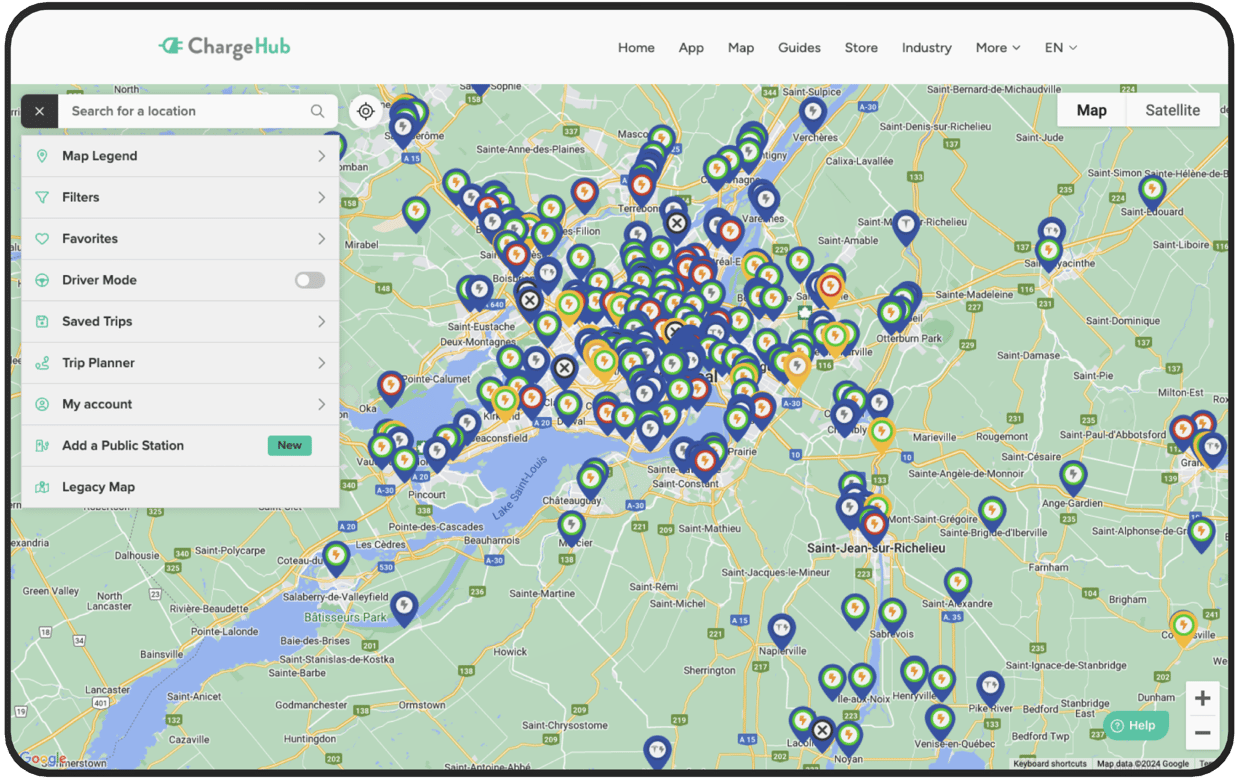Image resolution: width=1239 pixels, height=779 pixels.
Task: Click the Add a Public Station icon
Action: pyautogui.click(x=42, y=446)
